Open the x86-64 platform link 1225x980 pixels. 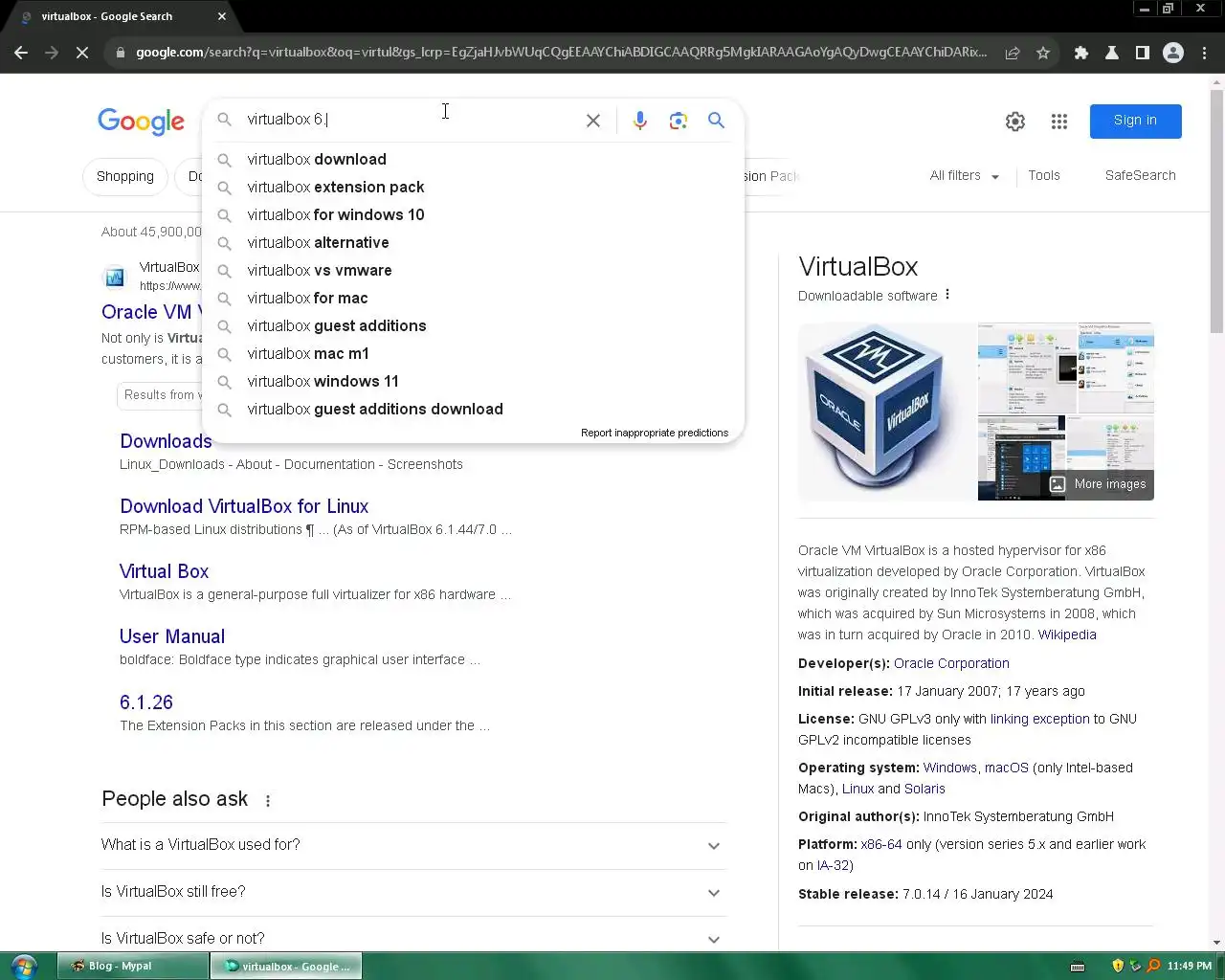click(x=881, y=844)
